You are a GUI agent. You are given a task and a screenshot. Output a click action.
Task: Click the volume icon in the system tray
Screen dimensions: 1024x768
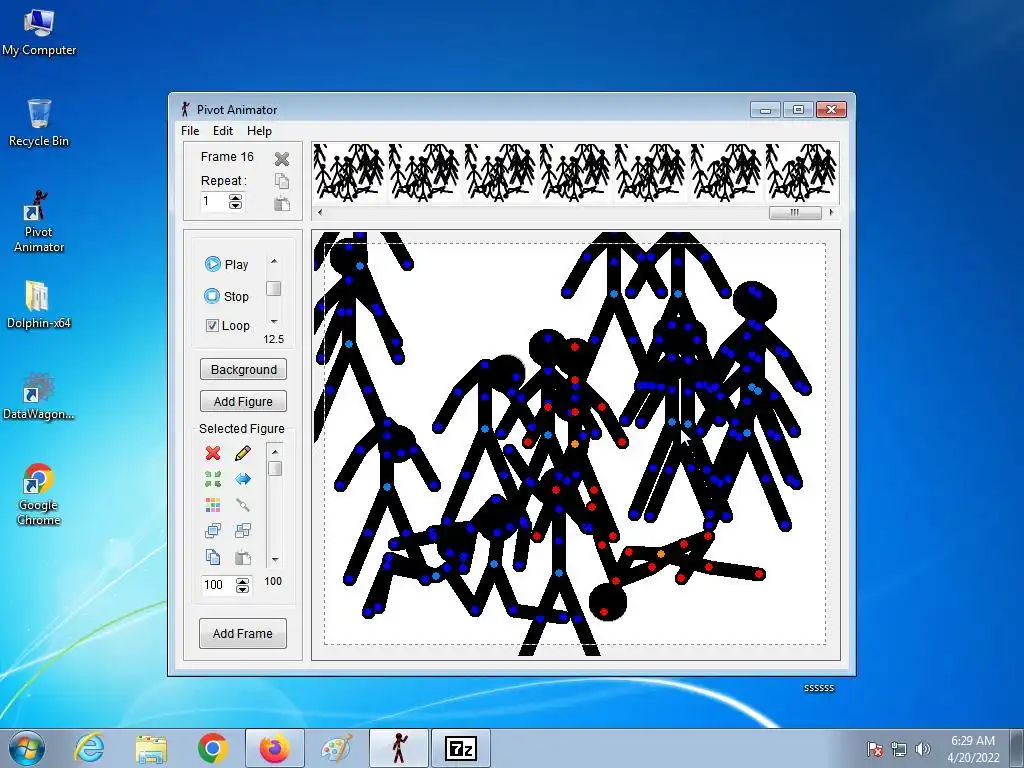pyautogui.click(x=922, y=749)
